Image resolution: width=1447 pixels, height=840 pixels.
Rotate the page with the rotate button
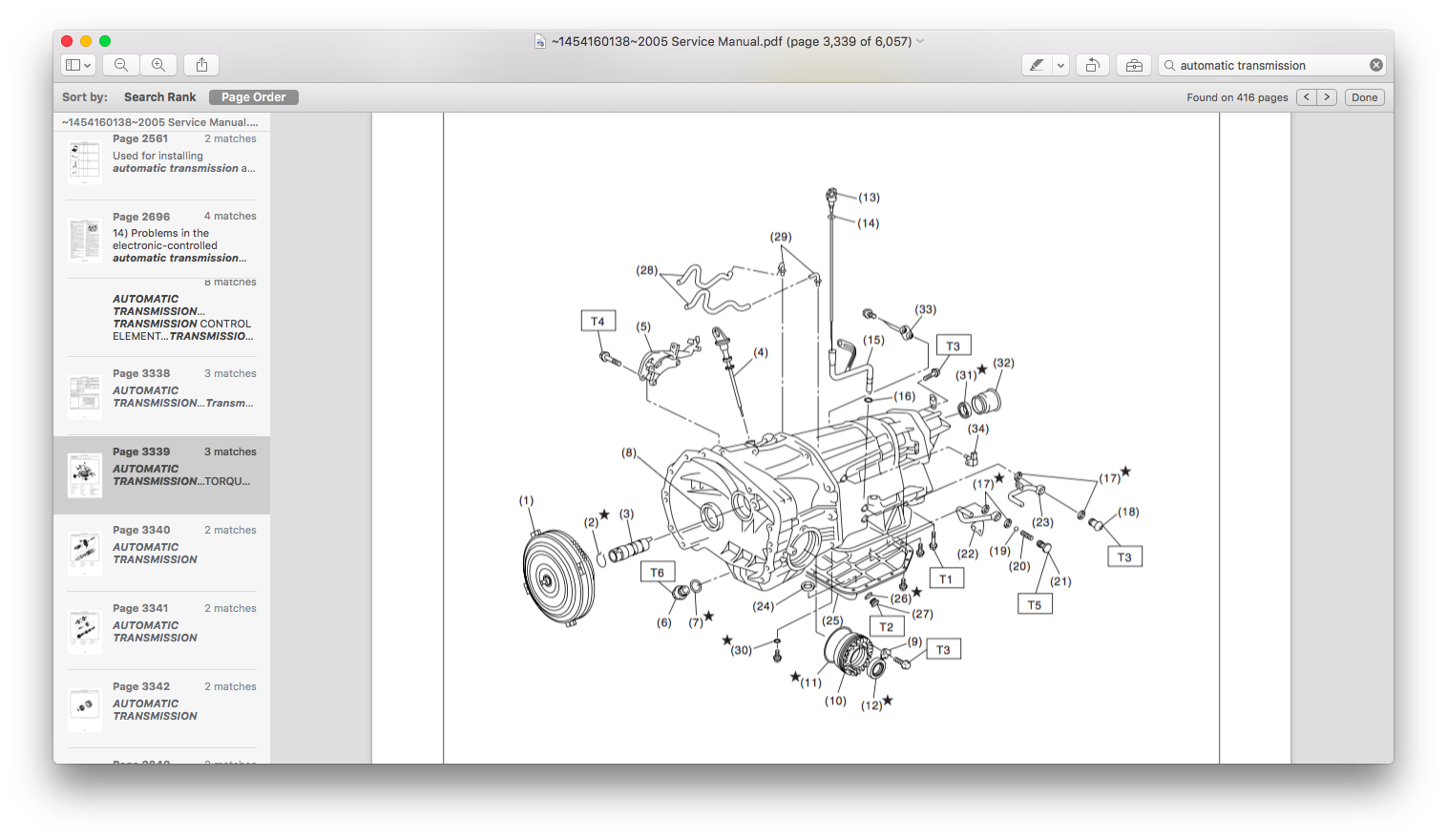pyautogui.click(x=1093, y=65)
